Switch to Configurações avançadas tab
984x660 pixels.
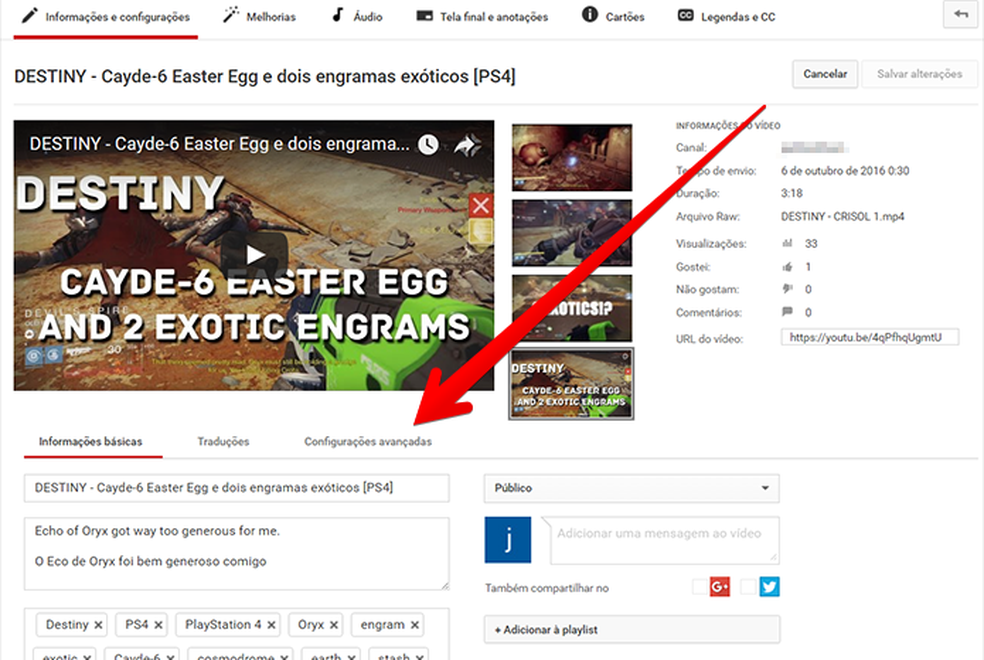click(368, 442)
